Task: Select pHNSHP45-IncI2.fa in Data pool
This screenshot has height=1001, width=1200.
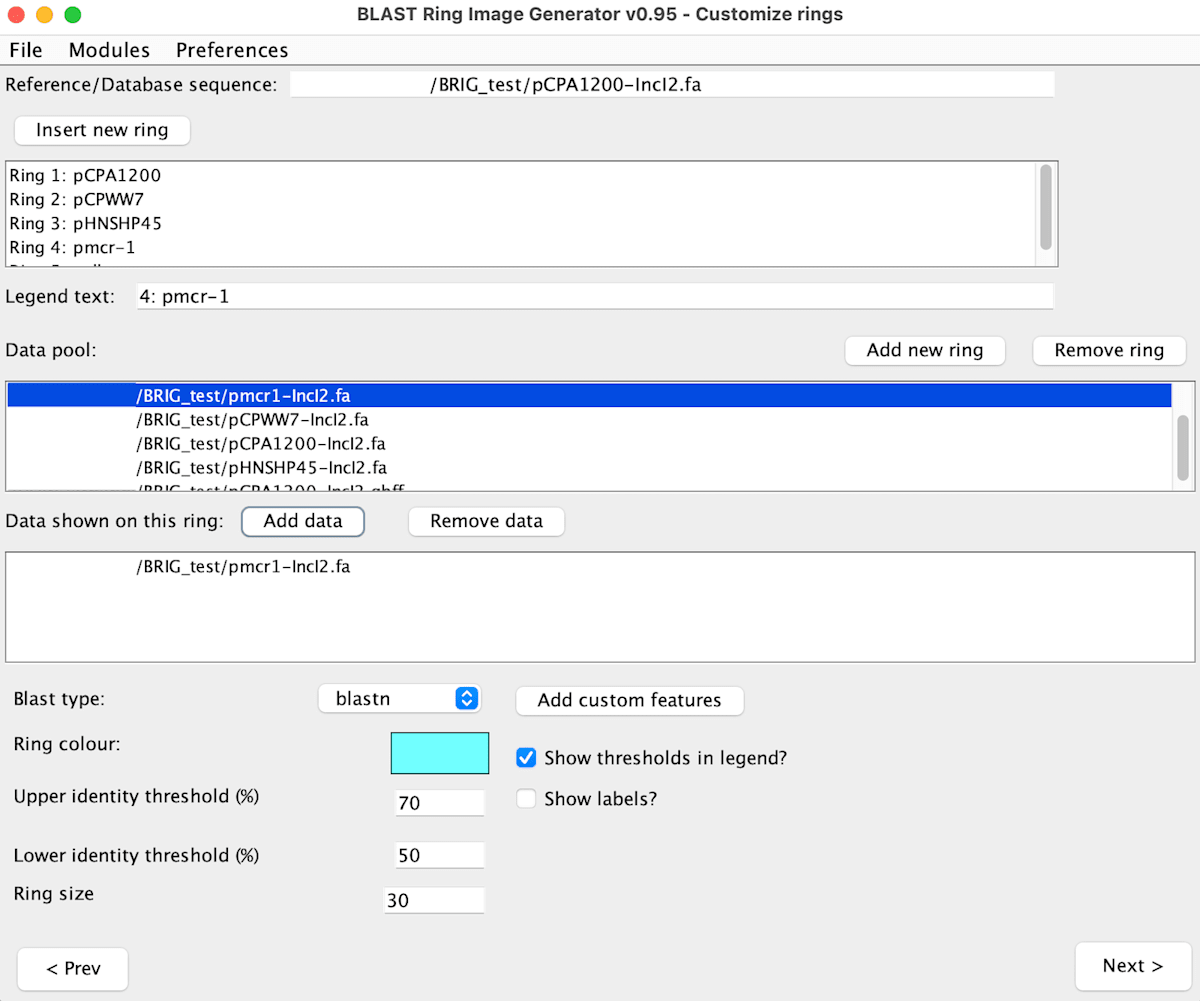Action: pyautogui.click(x=589, y=467)
